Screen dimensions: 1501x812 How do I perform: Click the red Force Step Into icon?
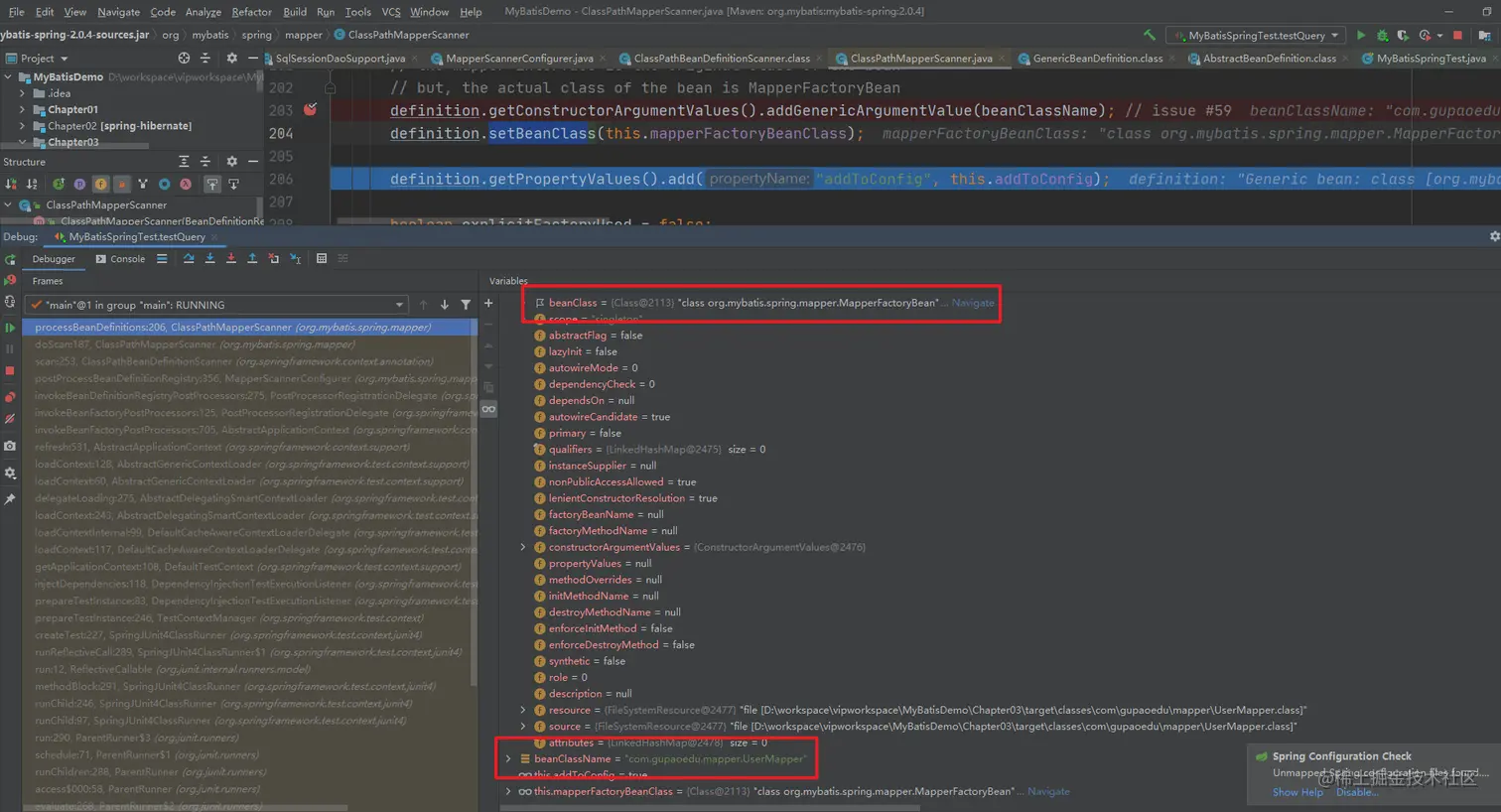pyautogui.click(x=231, y=259)
